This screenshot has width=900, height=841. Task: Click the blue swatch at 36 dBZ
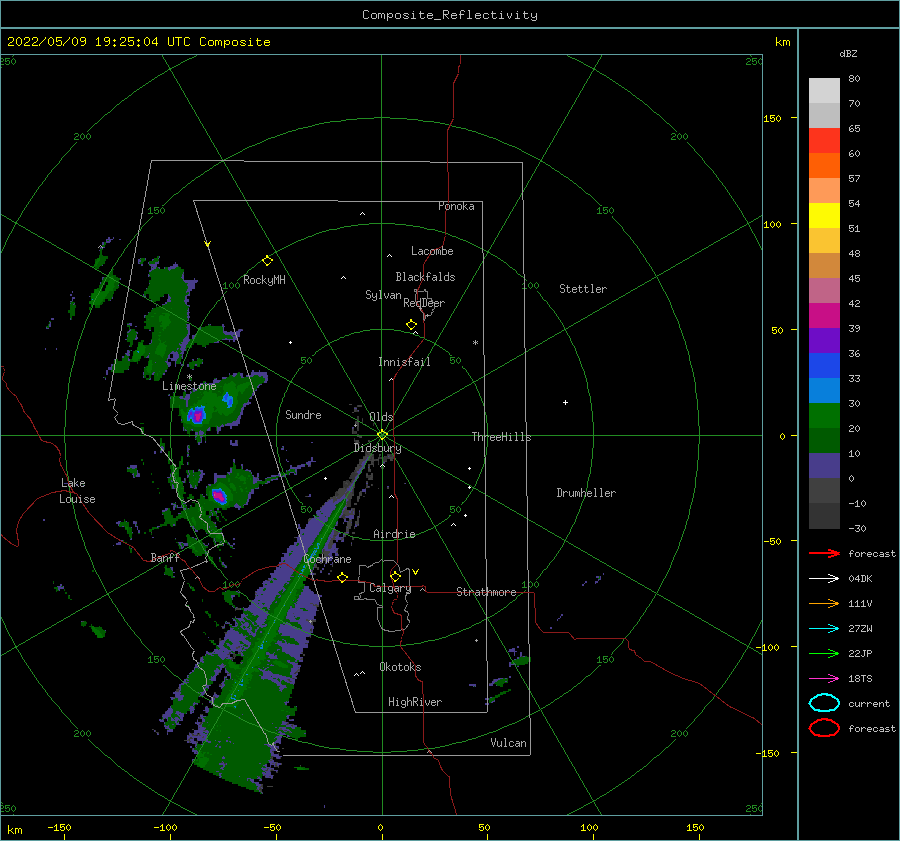(x=824, y=365)
